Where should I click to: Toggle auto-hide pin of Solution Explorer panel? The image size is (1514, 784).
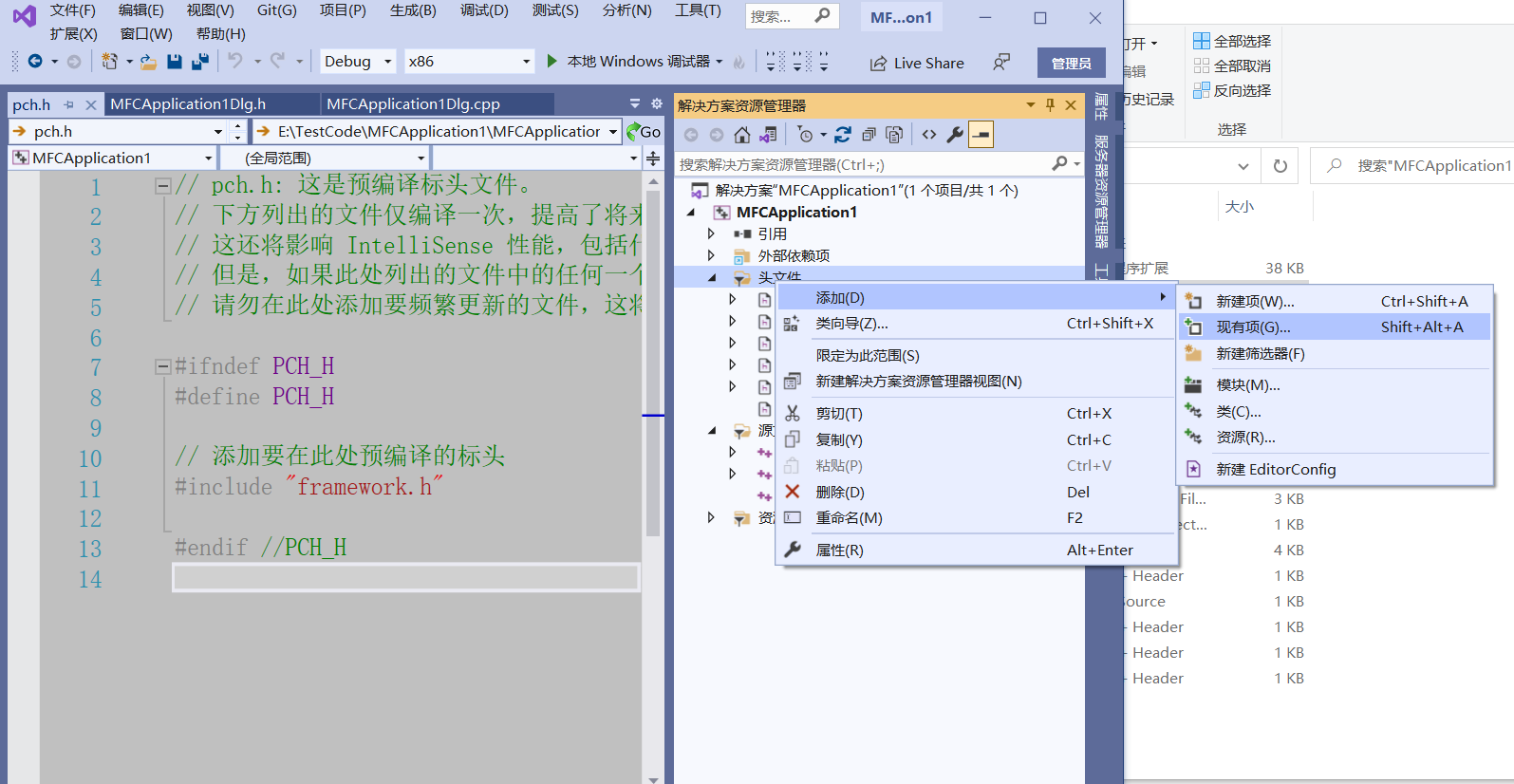(1050, 105)
